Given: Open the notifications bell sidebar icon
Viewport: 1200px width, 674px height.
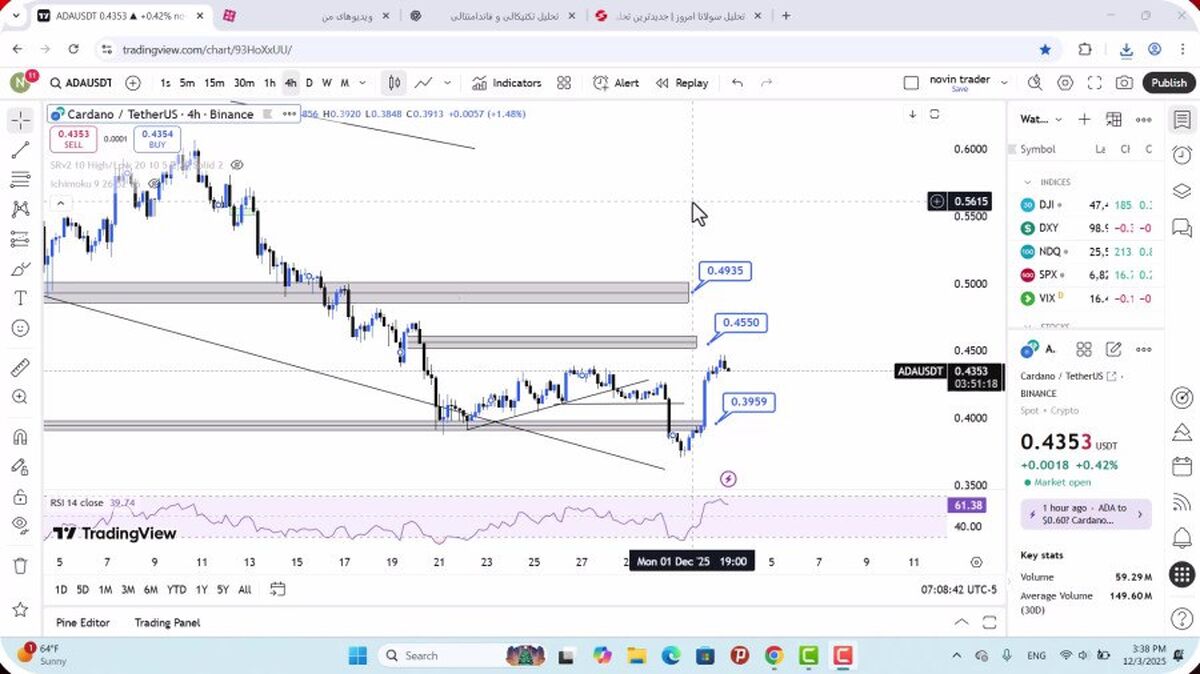Looking at the screenshot, I should coord(1182,540).
